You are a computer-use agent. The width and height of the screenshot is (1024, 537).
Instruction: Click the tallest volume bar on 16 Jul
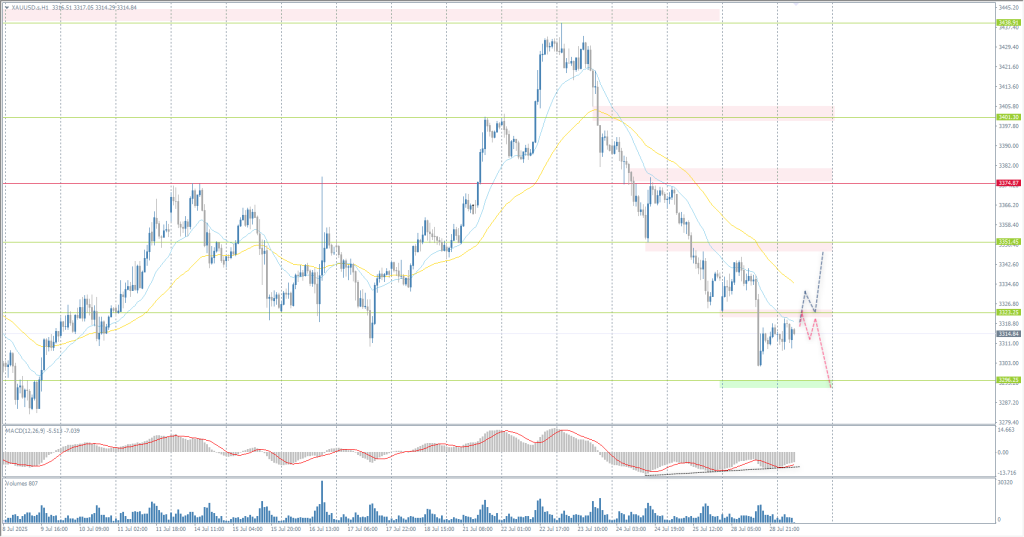coord(322,502)
